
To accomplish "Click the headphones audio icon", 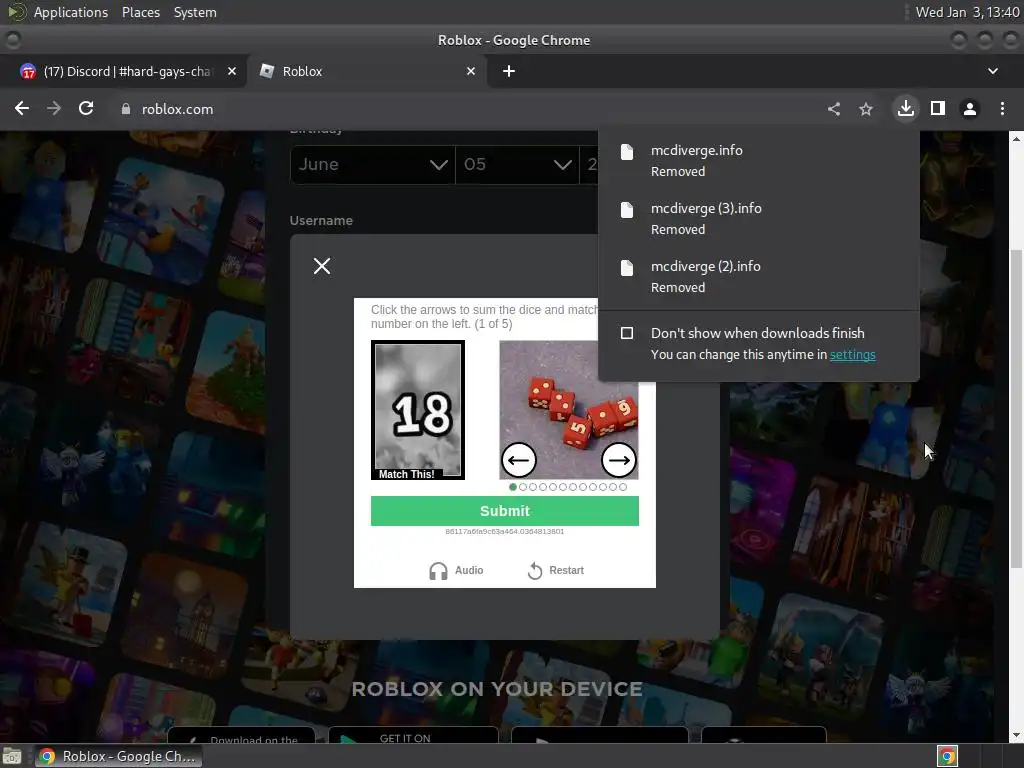I will (x=438, y=571).
